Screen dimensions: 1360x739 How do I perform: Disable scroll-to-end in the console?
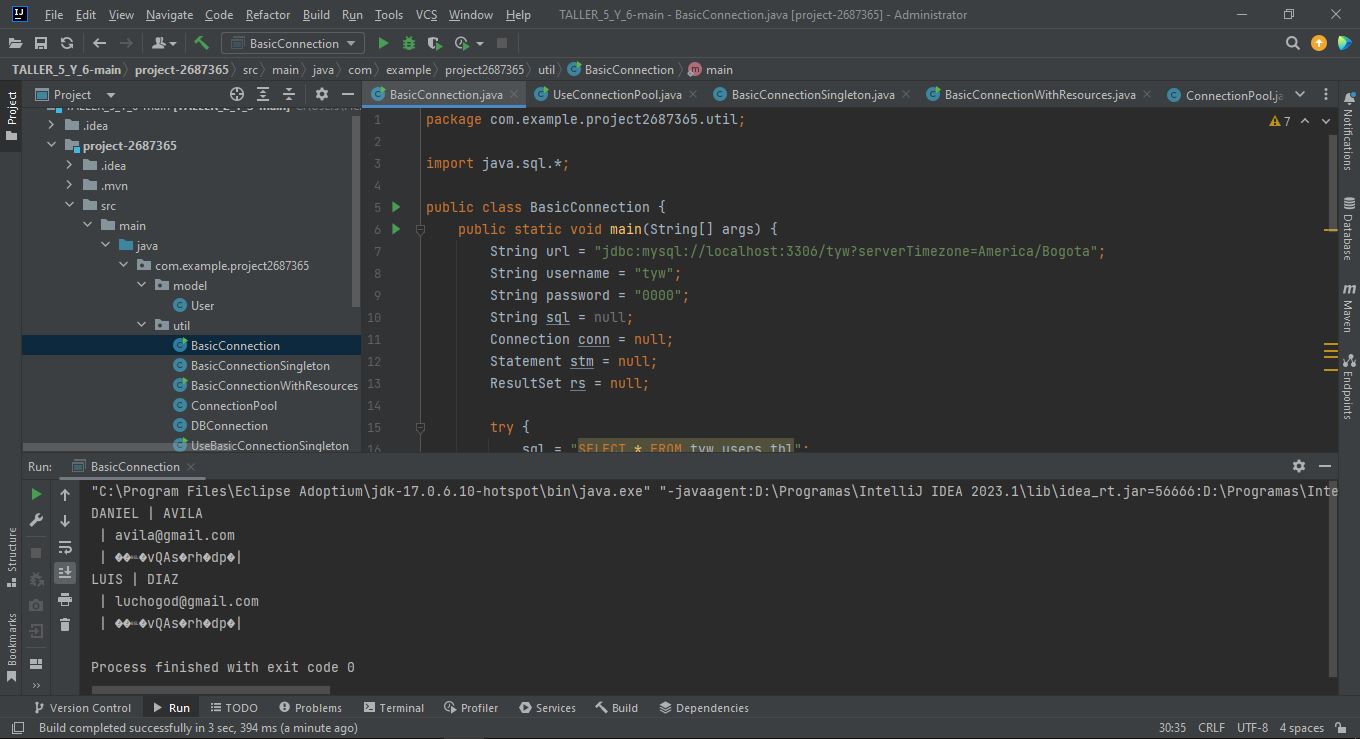[x=65, y=572]
